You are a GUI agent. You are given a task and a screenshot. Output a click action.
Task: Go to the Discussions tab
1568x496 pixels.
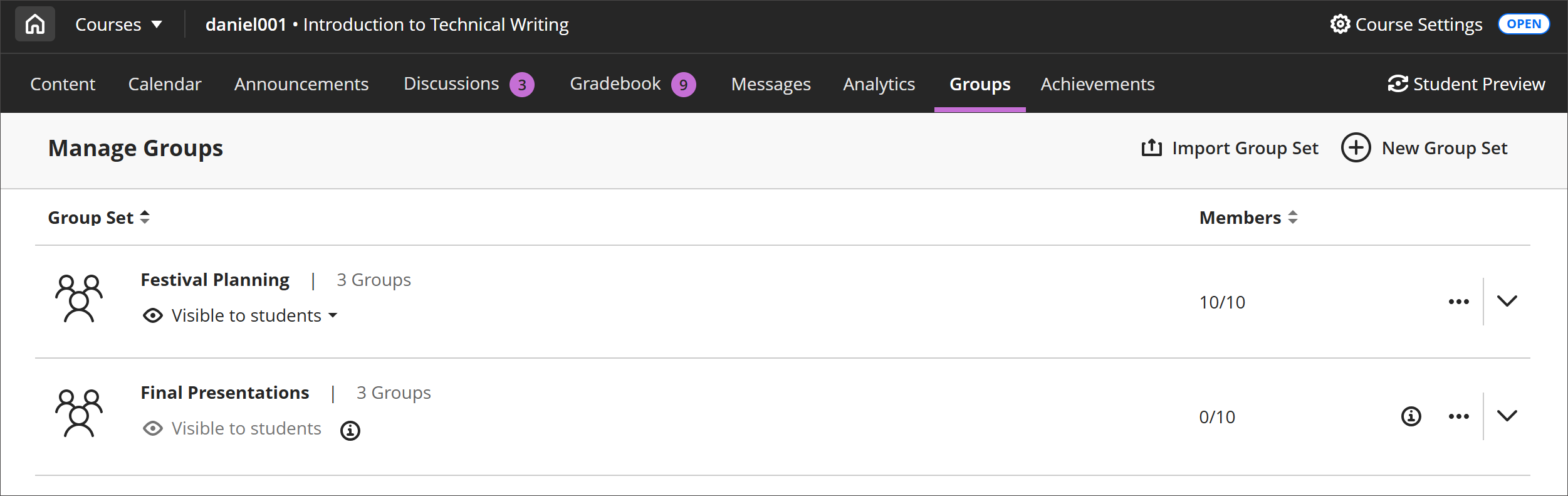tap(451, 84)
